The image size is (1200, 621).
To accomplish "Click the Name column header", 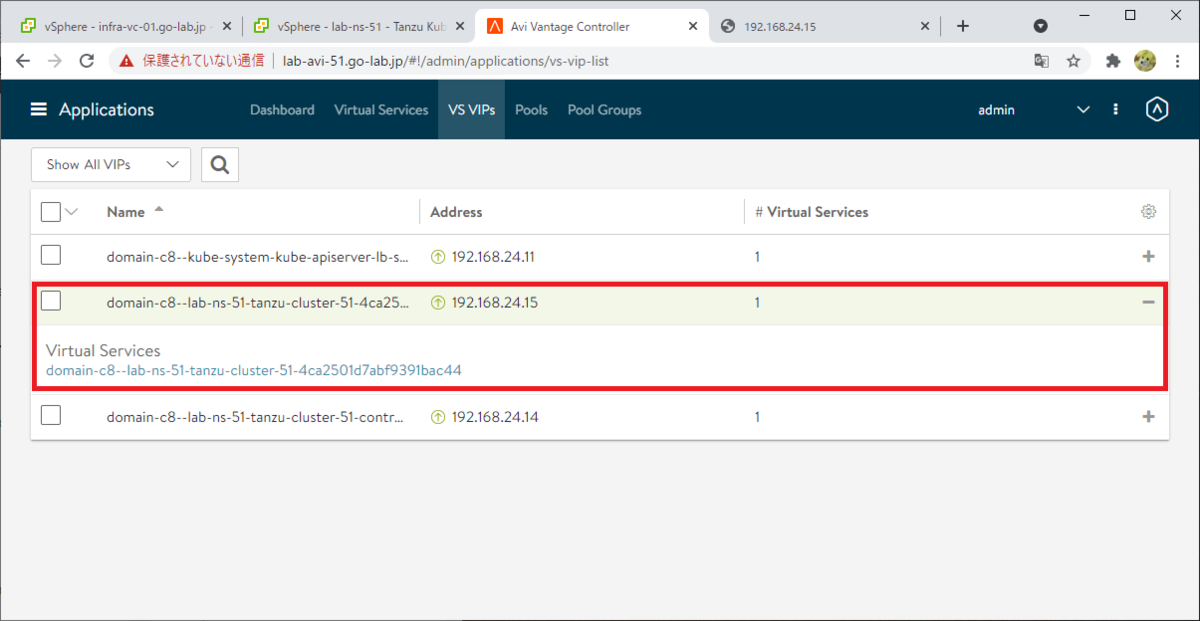I will tap(126, 212).
